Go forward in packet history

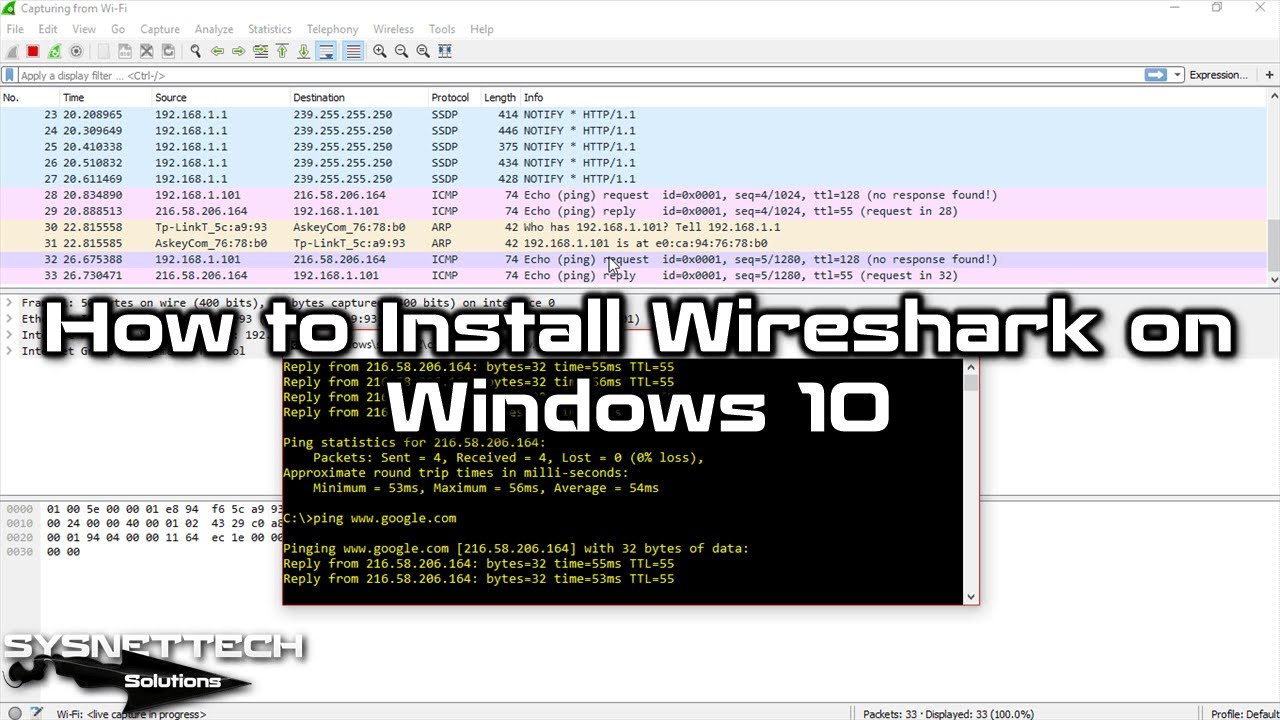pos(239,51)
